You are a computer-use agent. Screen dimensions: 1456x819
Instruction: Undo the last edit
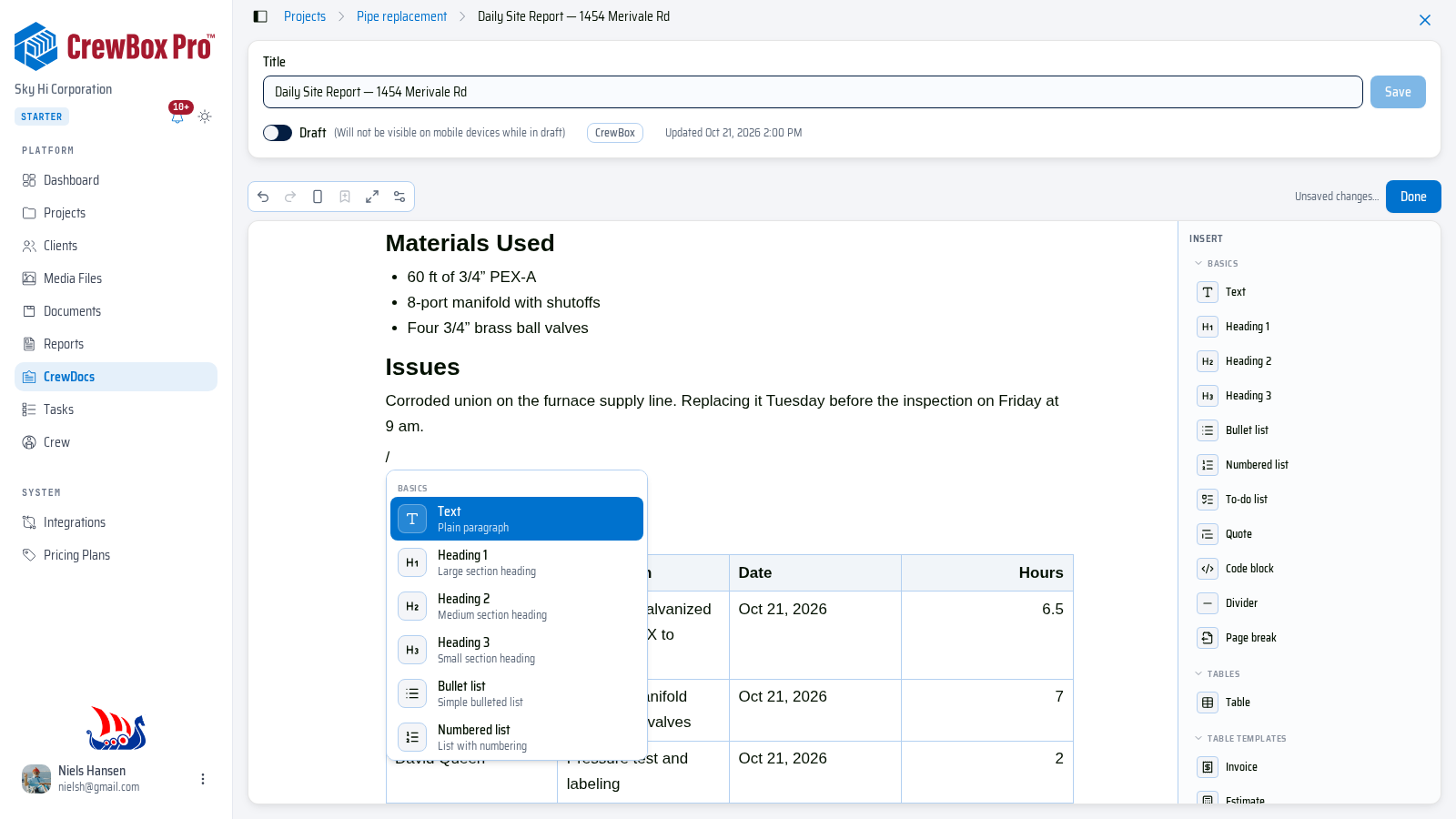[263, 197]
